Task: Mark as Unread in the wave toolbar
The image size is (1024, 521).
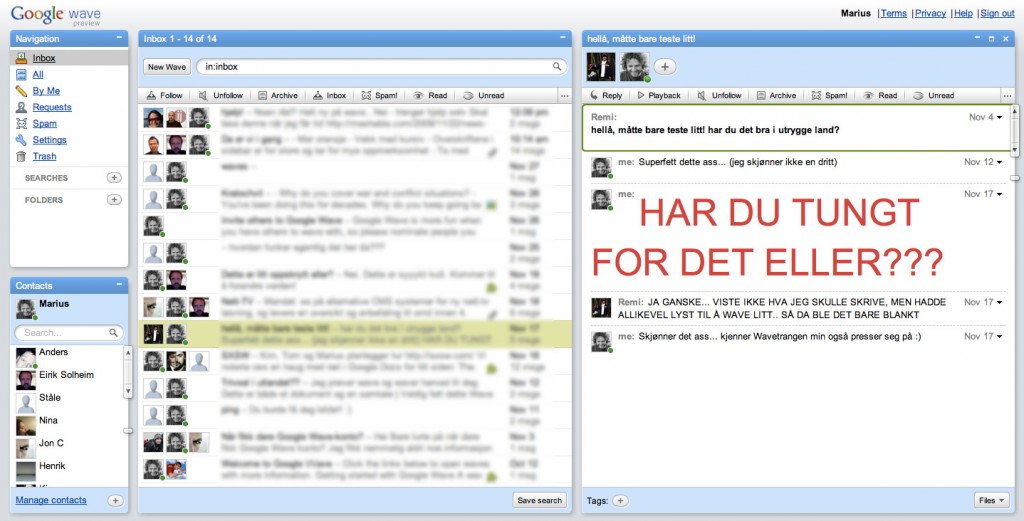Action: (933, 95)
